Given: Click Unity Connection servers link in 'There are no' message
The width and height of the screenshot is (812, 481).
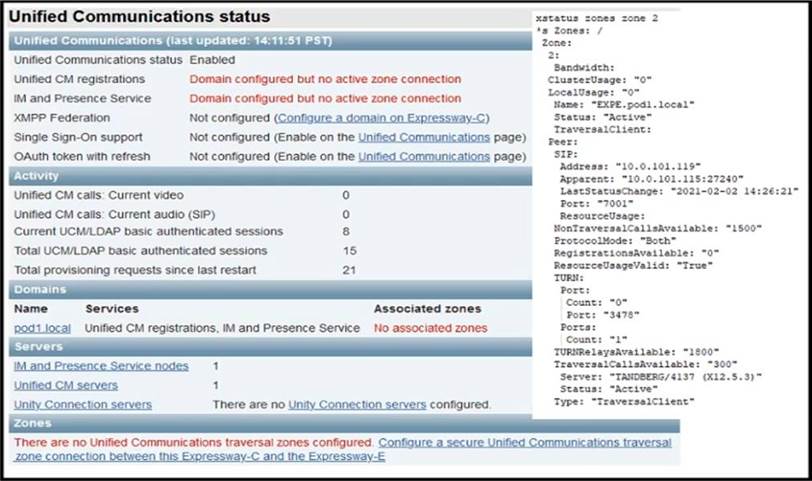Looking at the screenshot, I should click(x=357, y=404).
